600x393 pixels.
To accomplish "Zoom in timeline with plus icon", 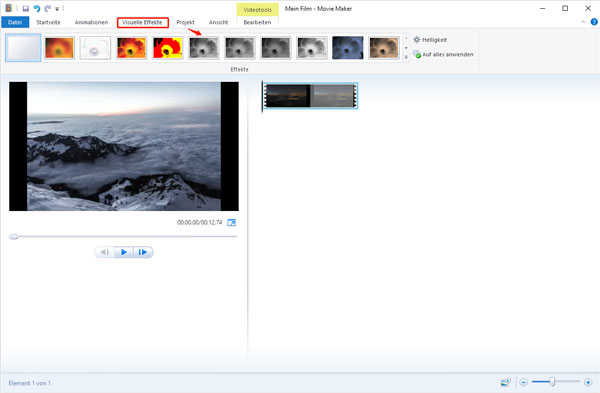I will [588, 382].
